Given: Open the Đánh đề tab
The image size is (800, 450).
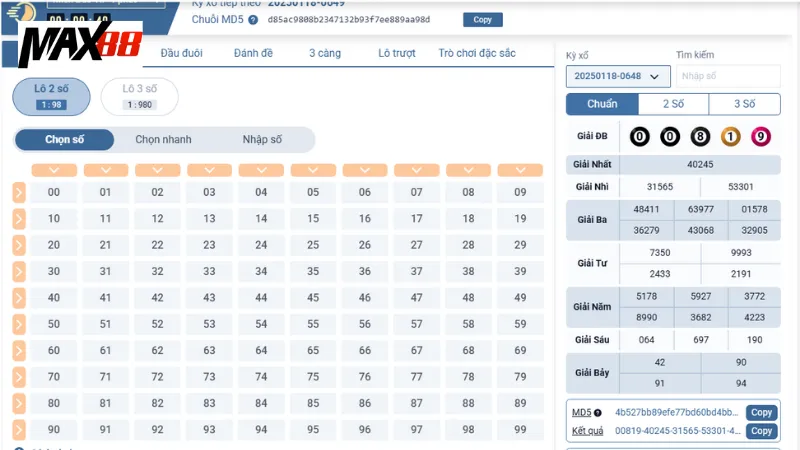Looking at the screenshot, I should [x=255, y=53].
